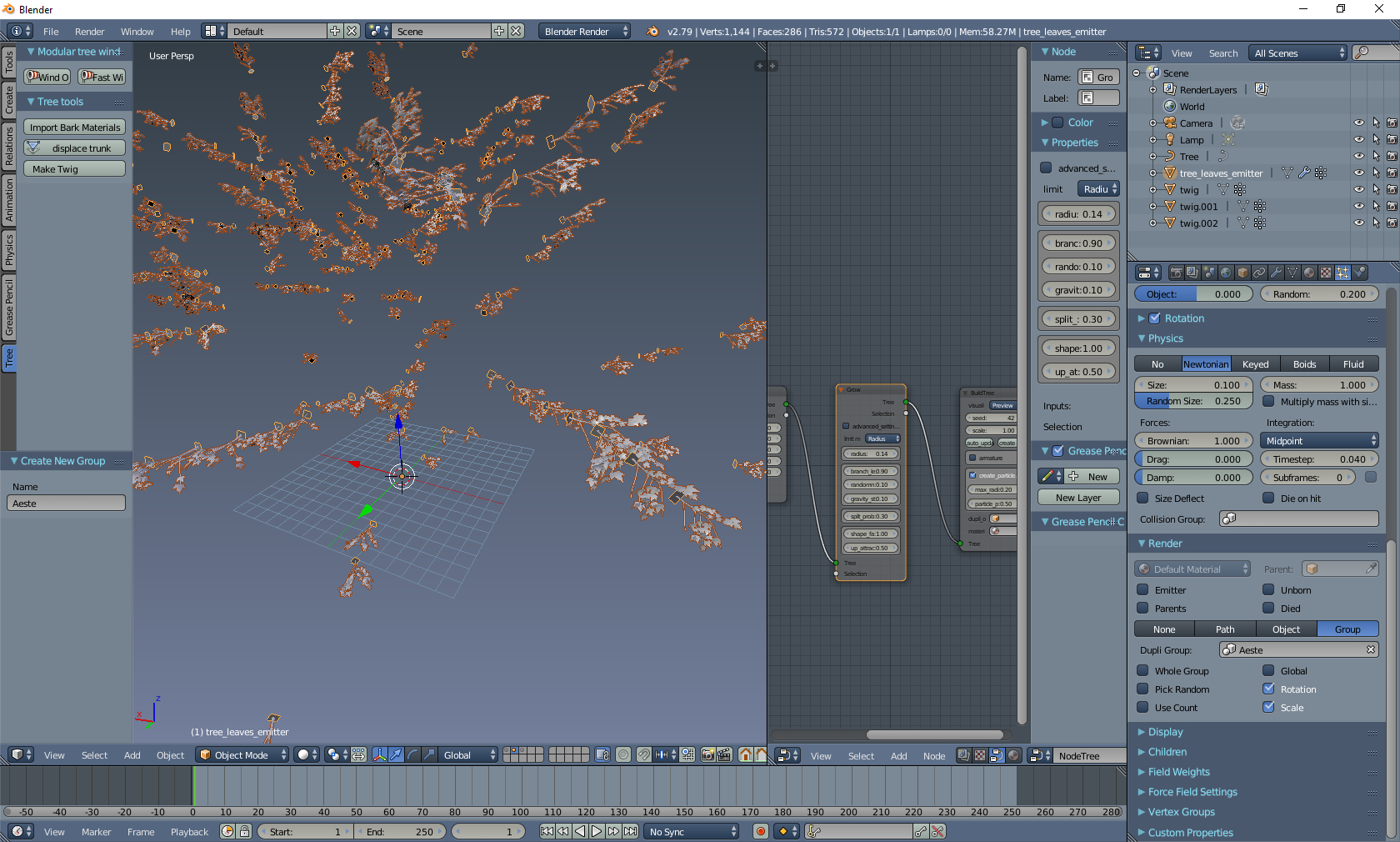Viewport: 1400px width, 842px height.
Task: Click the displace trunk button
Action: (75, 148)
